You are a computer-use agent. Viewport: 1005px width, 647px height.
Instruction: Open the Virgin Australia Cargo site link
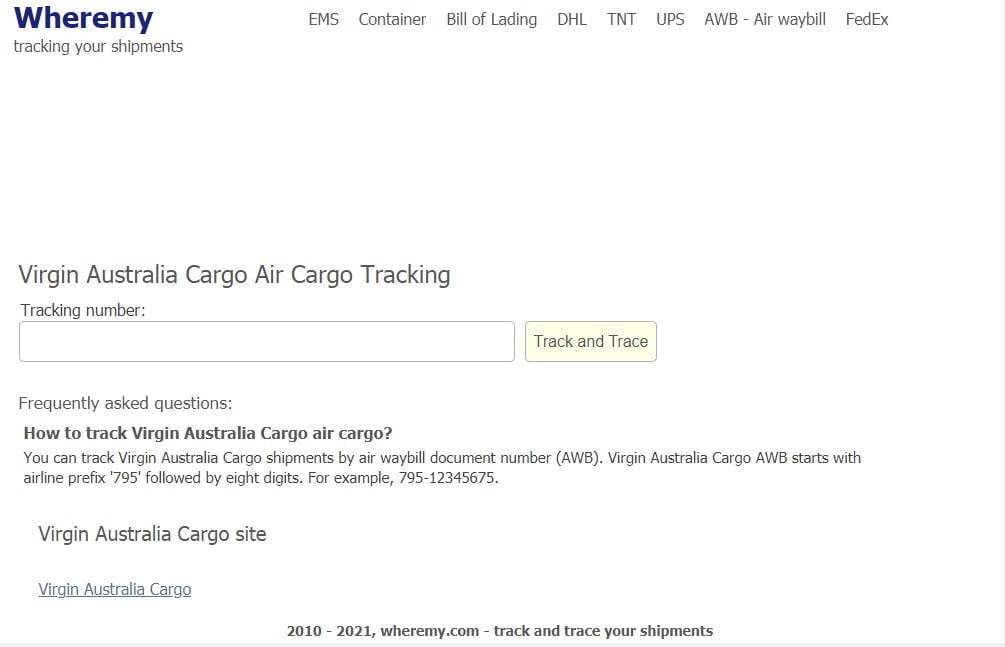[115, 589]
